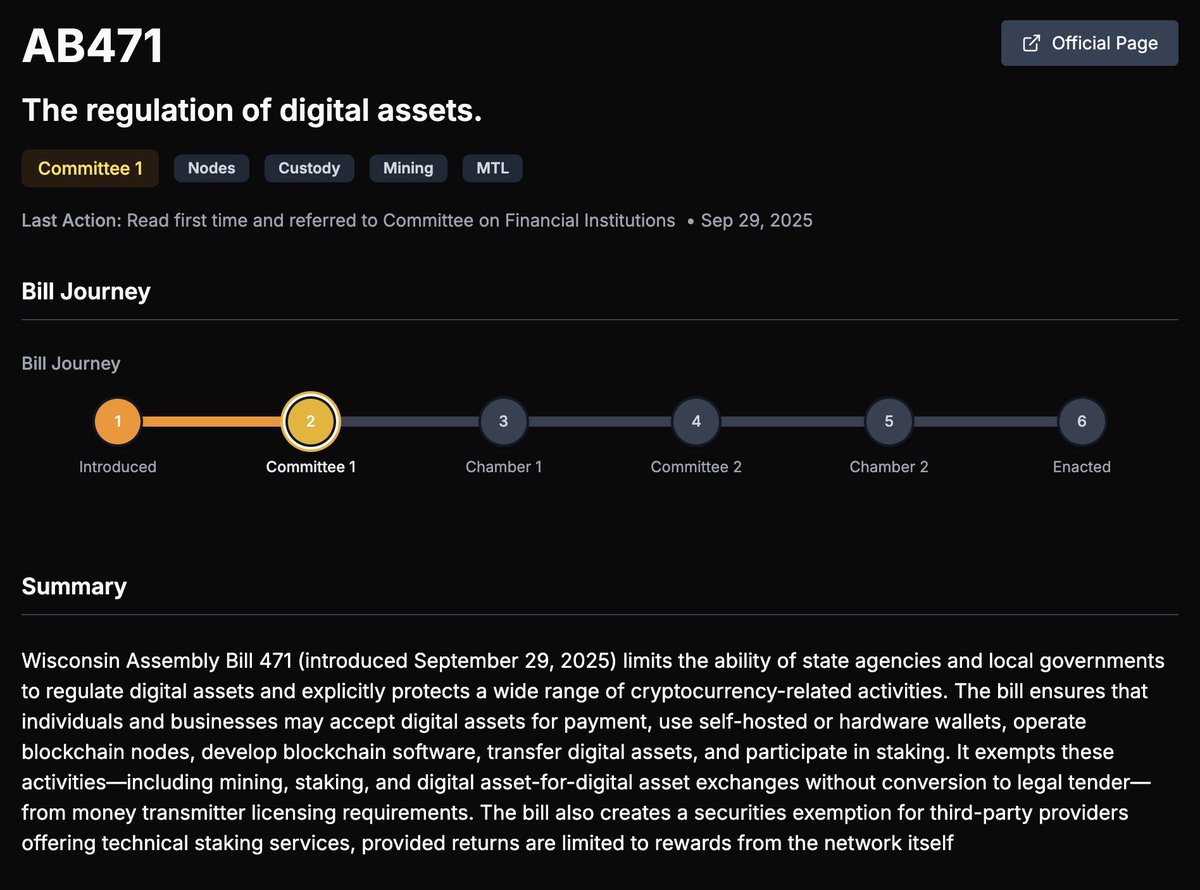Viewport: 1200px width, 890px height.
Task: Click the orange progress bar segment
Action: click(213, 422)
